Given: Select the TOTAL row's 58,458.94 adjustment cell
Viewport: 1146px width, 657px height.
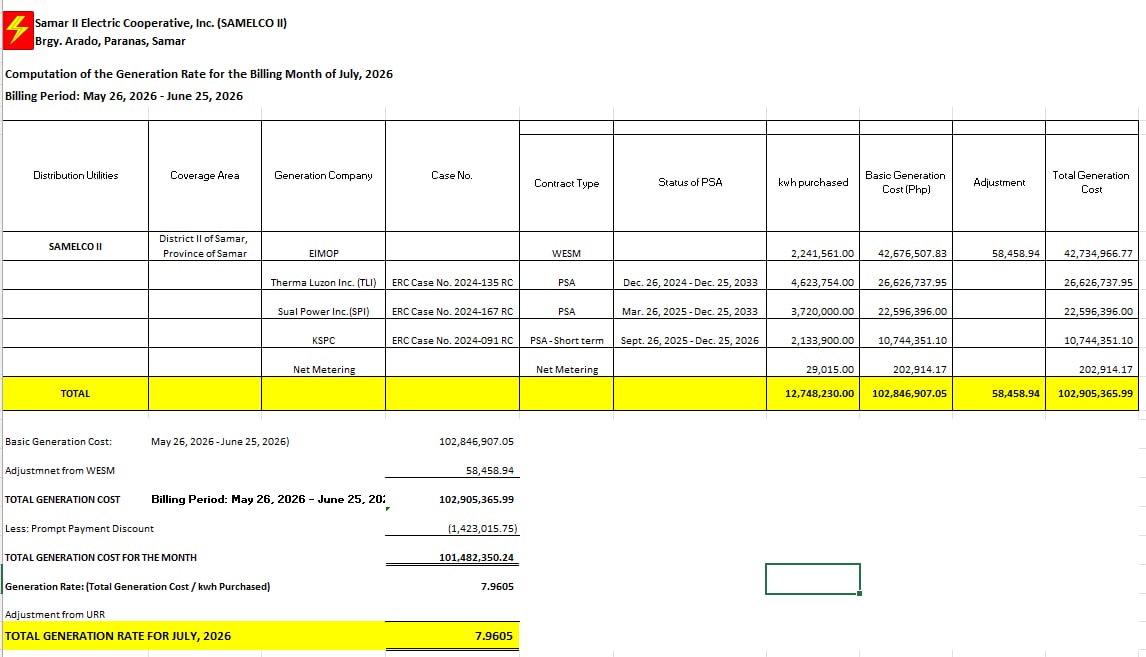Looking at the screenshot, I should click(999, 393).
